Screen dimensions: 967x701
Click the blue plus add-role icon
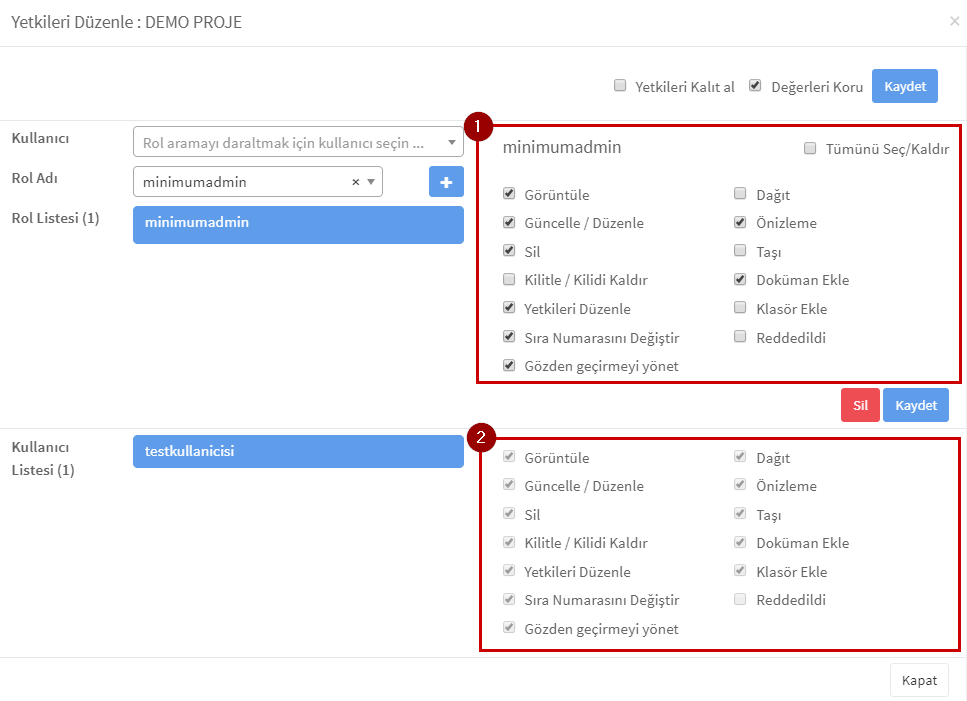point(446,182)
